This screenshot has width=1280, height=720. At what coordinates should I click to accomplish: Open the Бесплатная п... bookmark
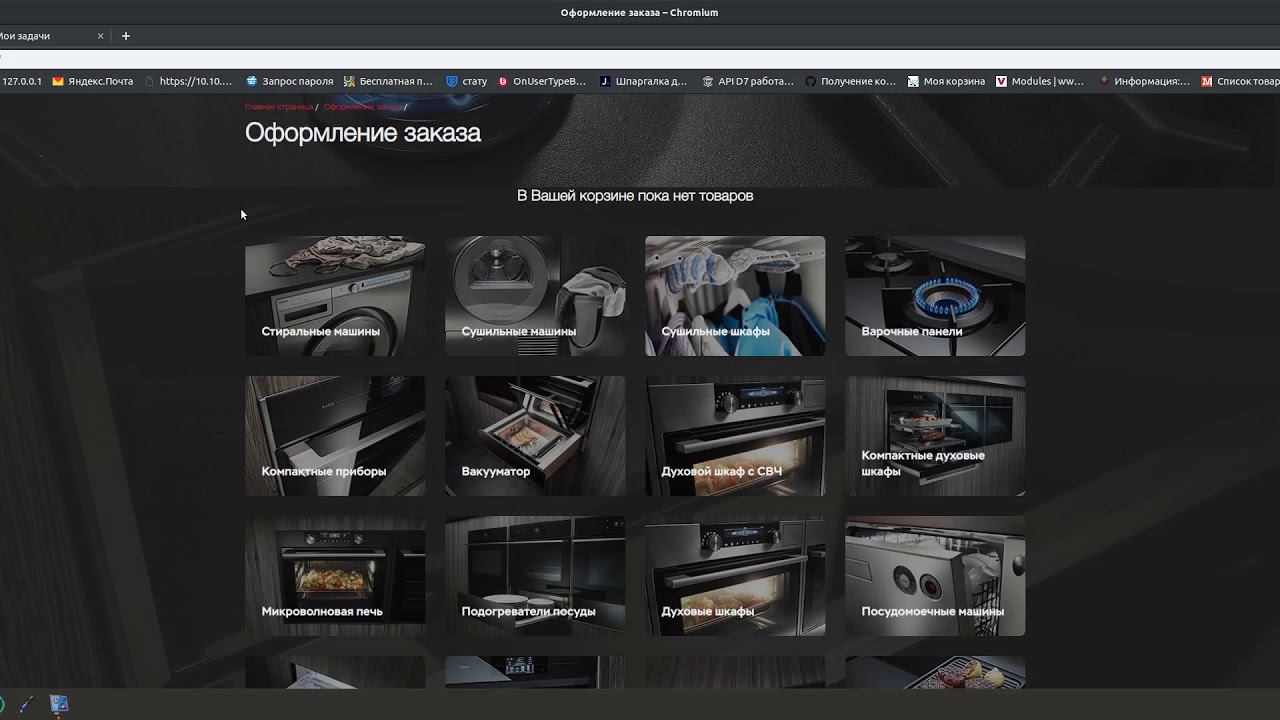[x=388, y=81]
